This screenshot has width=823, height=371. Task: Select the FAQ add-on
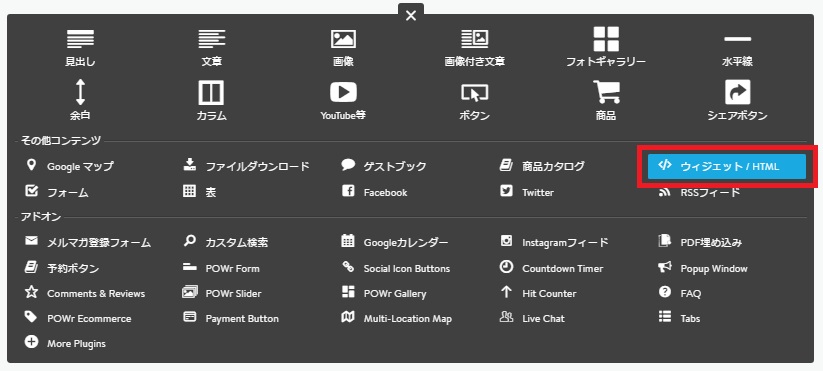[680, 293]
